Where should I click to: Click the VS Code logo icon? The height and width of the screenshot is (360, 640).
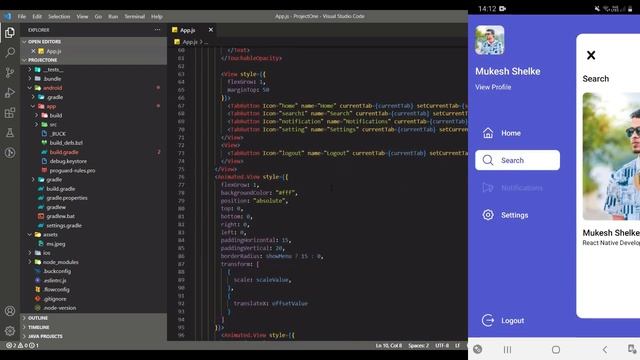(x=7, y=16)
